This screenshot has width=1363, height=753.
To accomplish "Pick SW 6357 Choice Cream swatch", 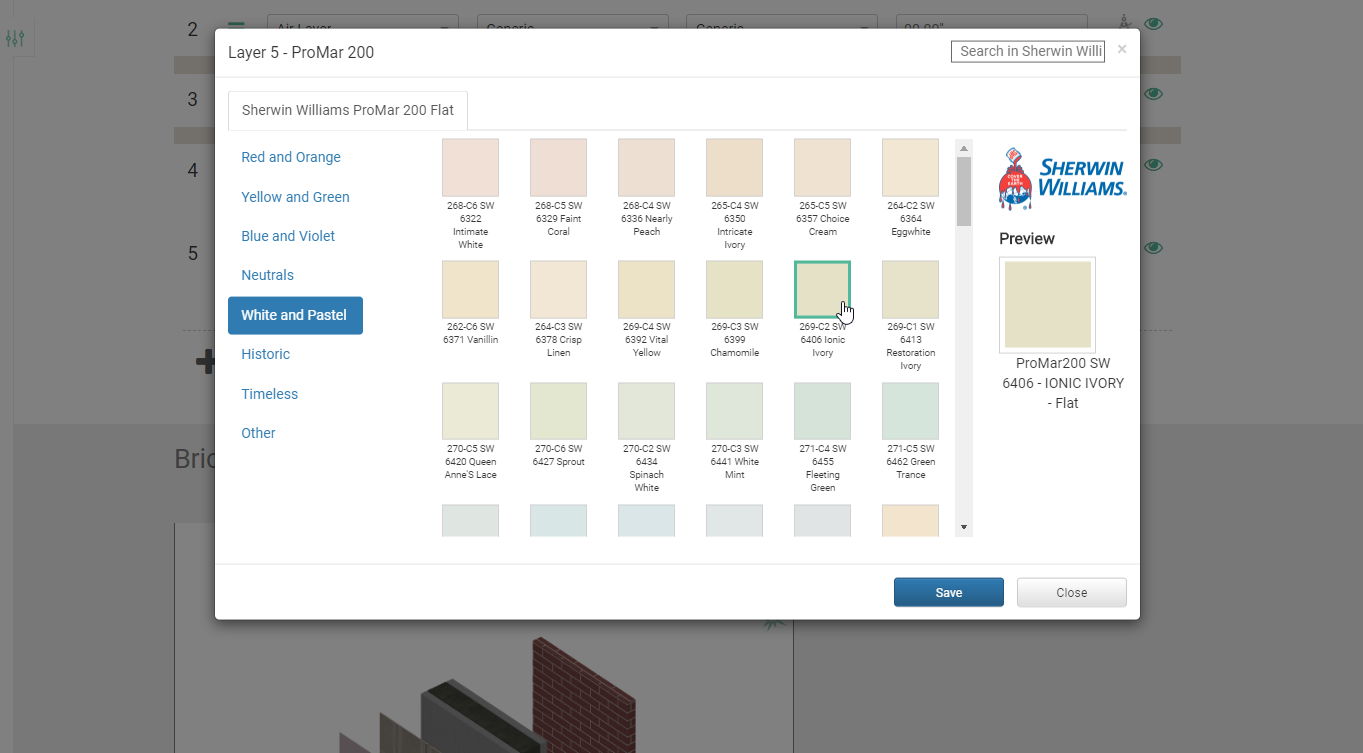I will pyautogui.click(x=822, y=167).
